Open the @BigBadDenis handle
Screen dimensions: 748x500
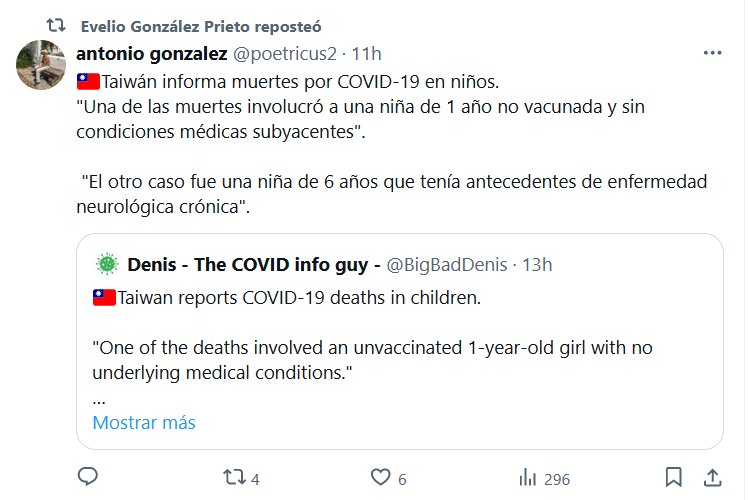448,265
